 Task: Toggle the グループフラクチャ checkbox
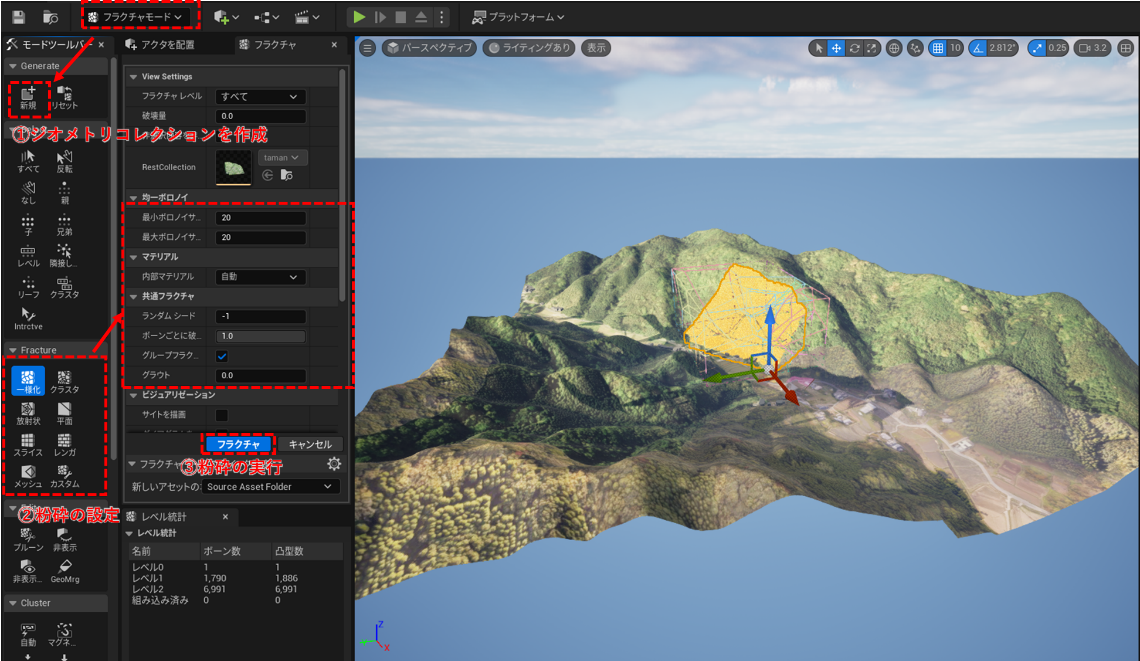[222, 356]
